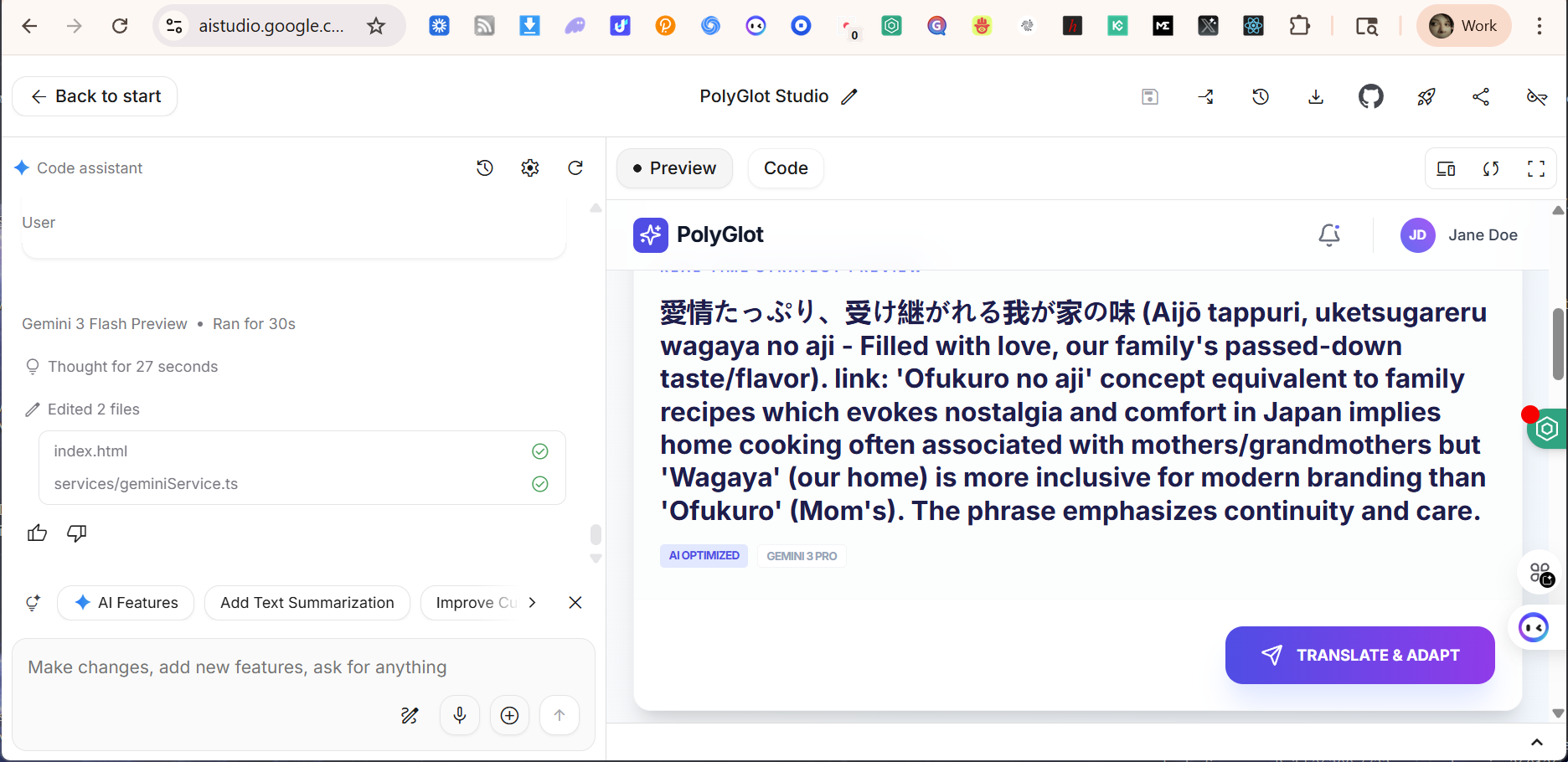Open the browser Extensions puzzle icon

click(1299, 26)
